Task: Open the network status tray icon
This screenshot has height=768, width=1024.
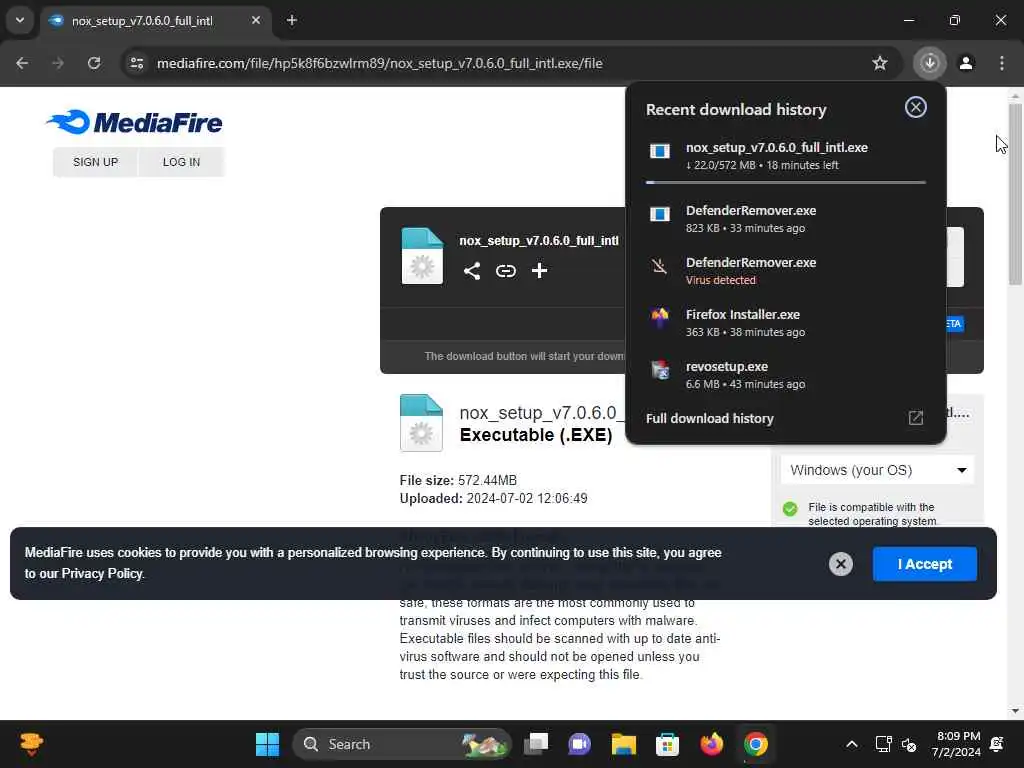Action: (x=884, y=744)
